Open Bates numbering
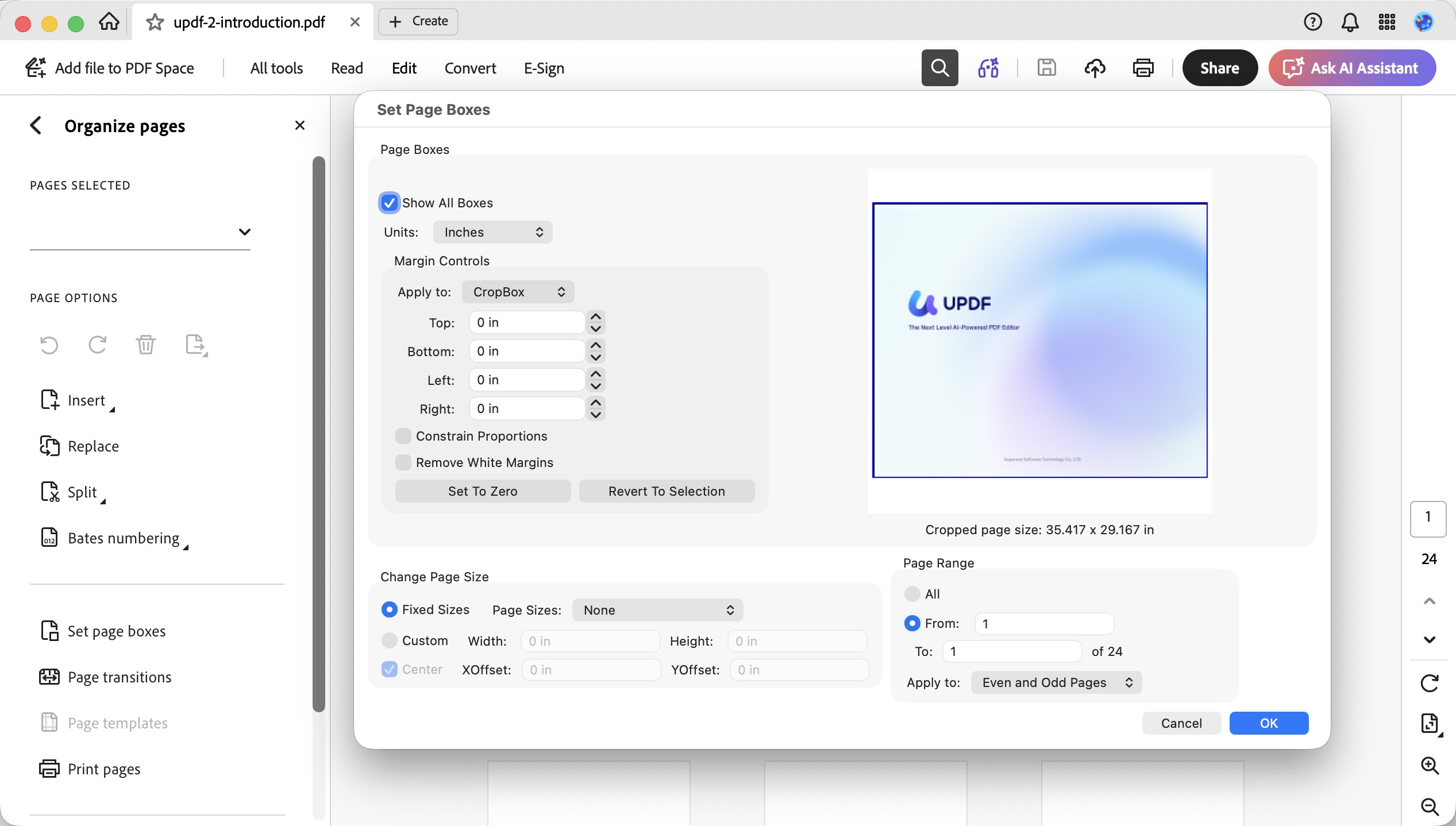Screen dimensions: 1456x826 [x=114, y=538]
